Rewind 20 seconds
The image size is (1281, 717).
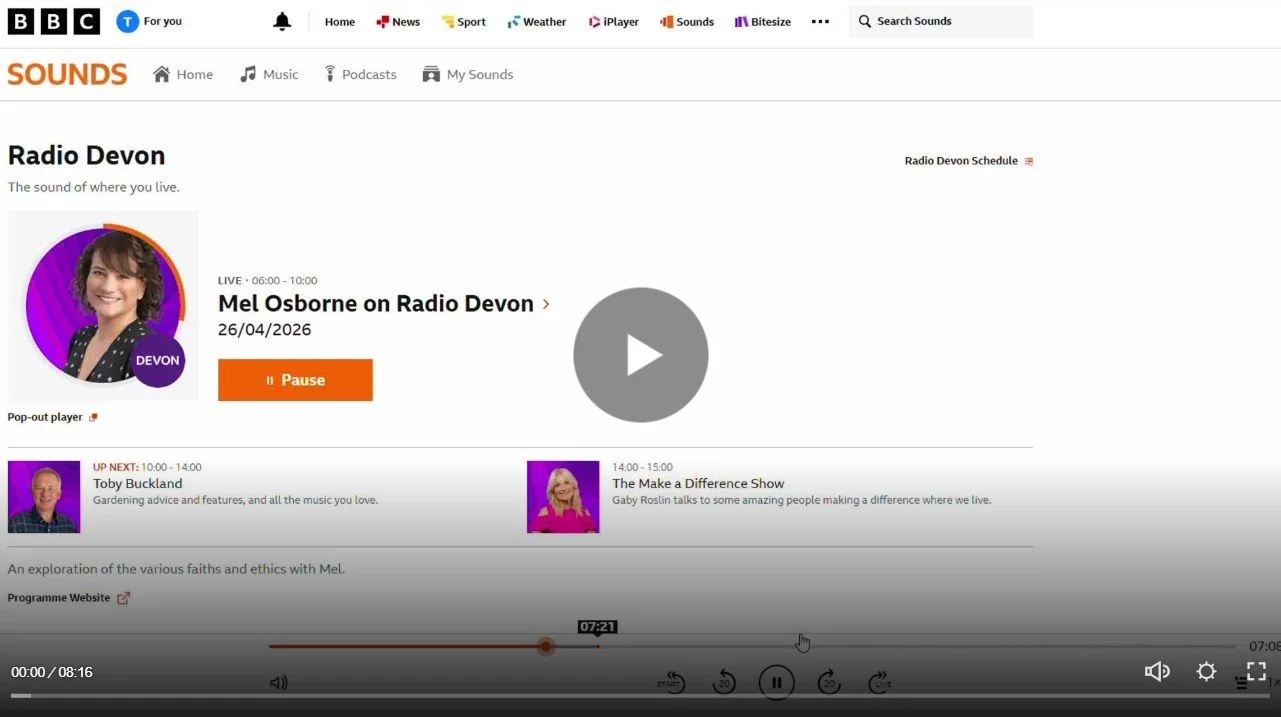724,683
